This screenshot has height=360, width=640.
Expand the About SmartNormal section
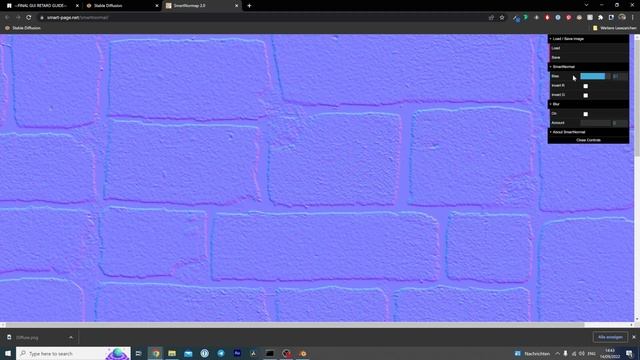pyautogui.click(x=588, y=132)
